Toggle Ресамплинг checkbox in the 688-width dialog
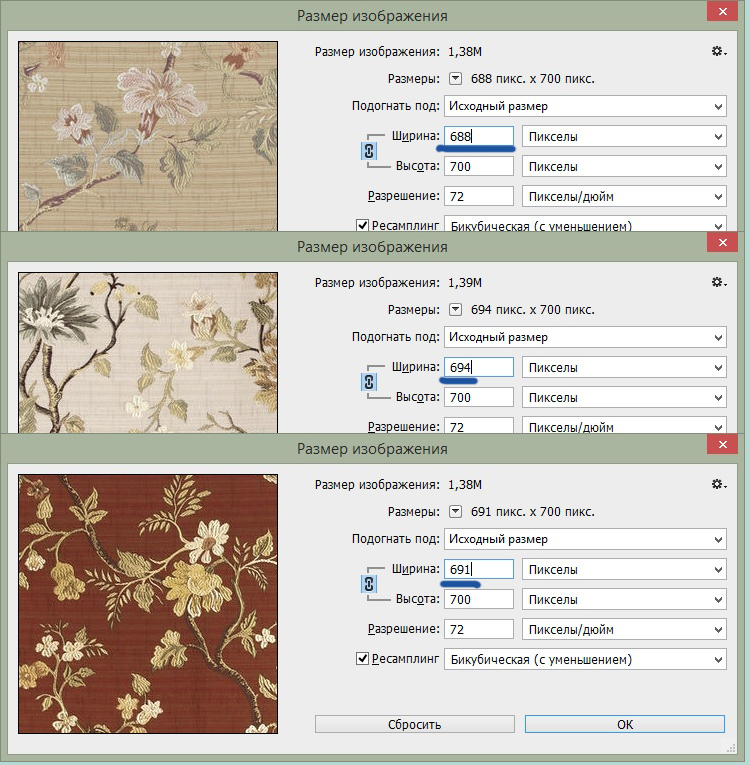This screenshot has height=765, width=750. [364, 226]
